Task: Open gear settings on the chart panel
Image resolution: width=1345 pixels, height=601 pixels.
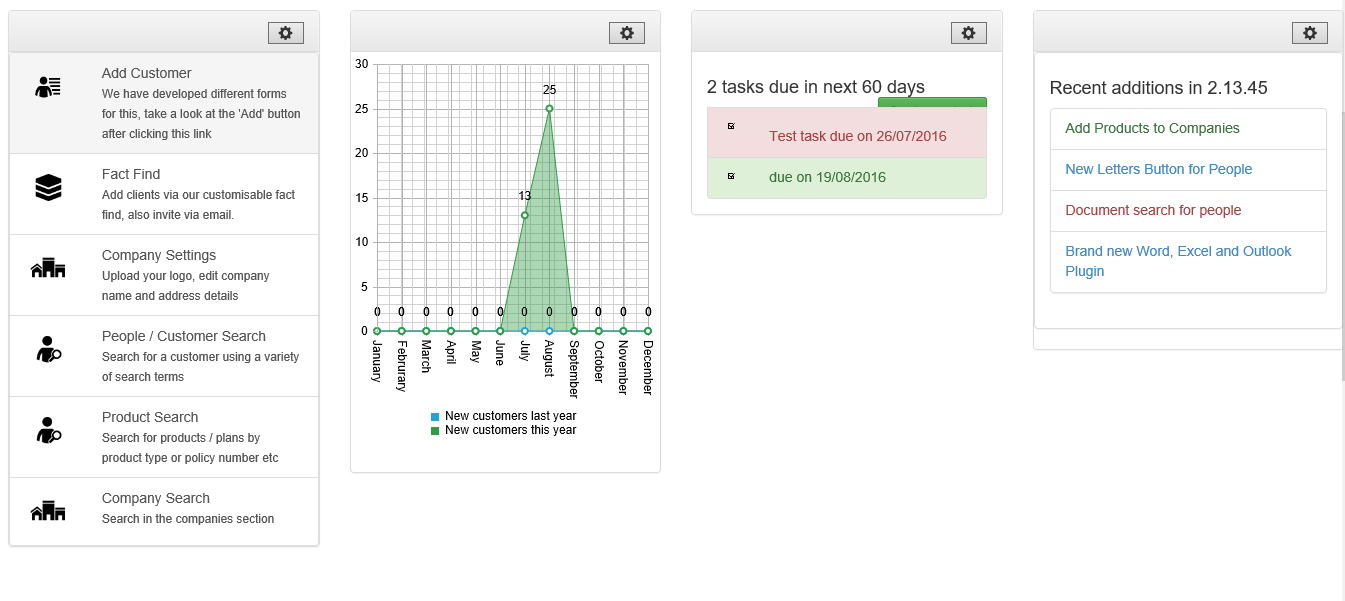Action: pyautogui.click(x=626, y=33)
